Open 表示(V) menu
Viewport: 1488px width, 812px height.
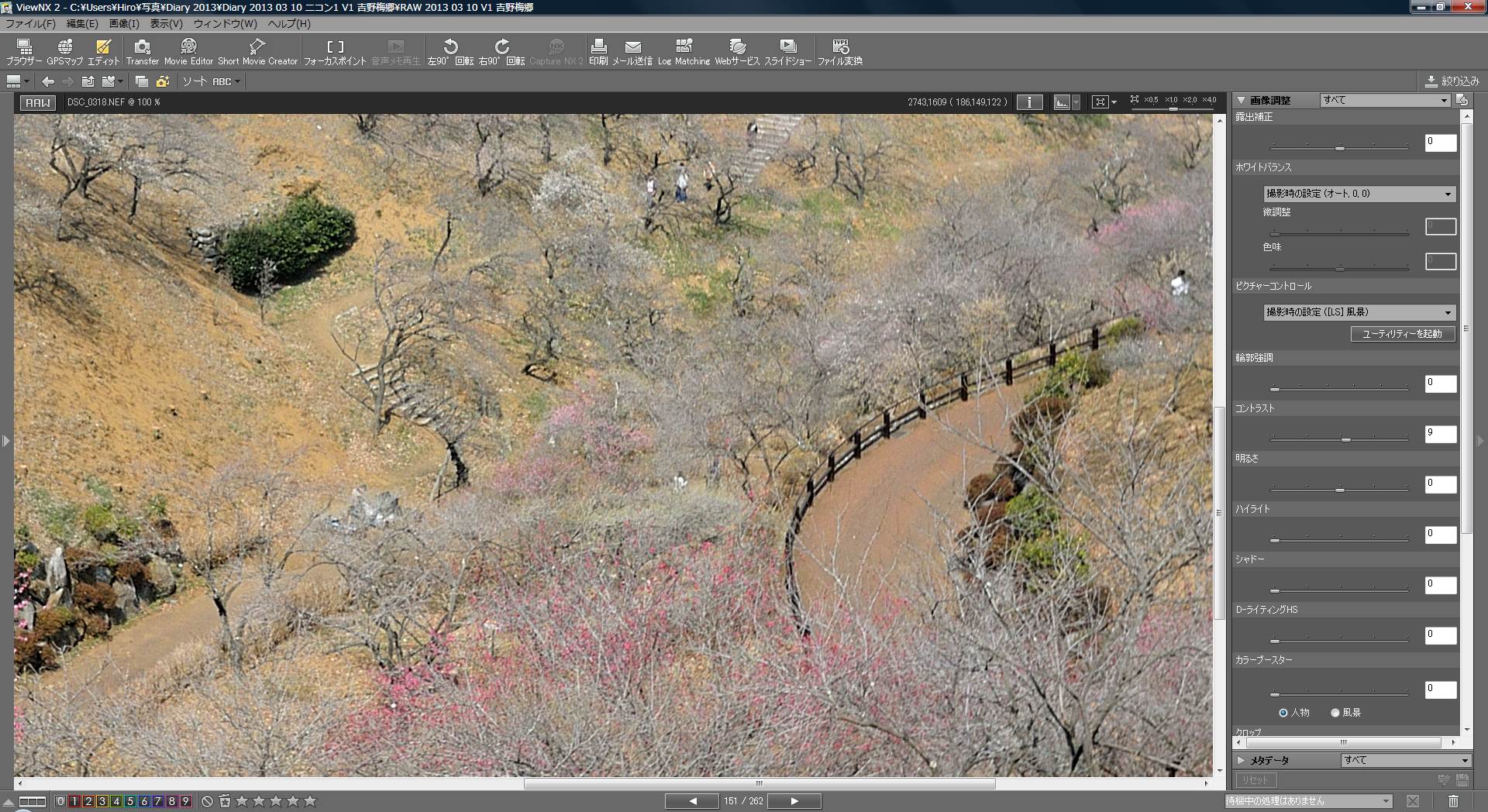coord(167,24)
